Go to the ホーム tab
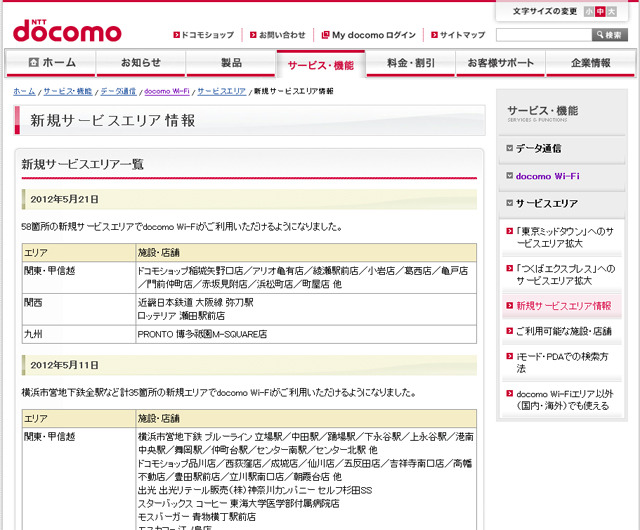Image resolution: width=640 pixels, height=530 pixels. pyautogui.click(x=51, y=63)
